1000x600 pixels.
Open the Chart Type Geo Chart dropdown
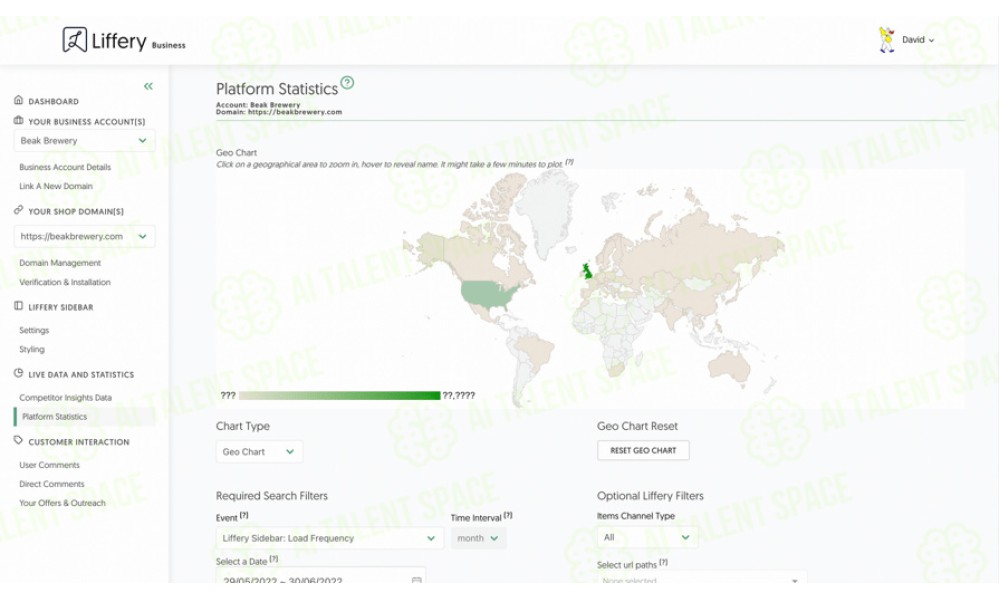259,451
